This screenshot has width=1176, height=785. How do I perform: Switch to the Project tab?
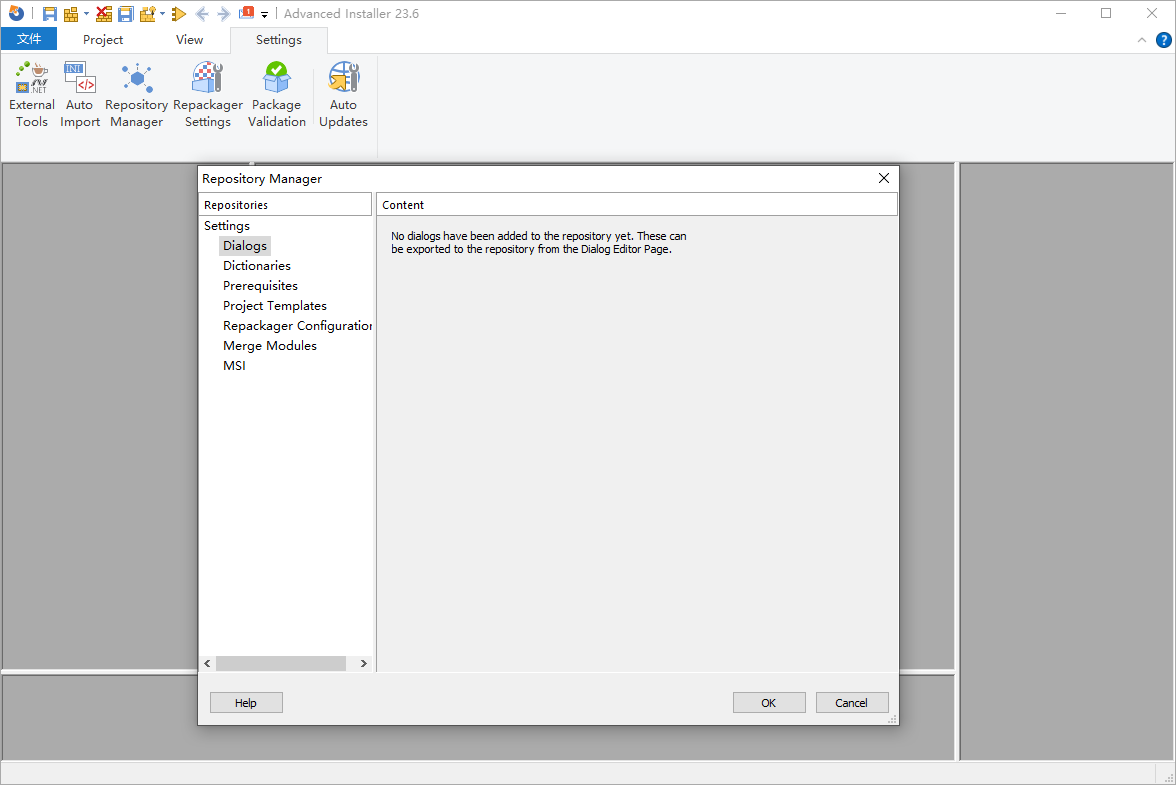pyautogui.click(x=103, y=40)
